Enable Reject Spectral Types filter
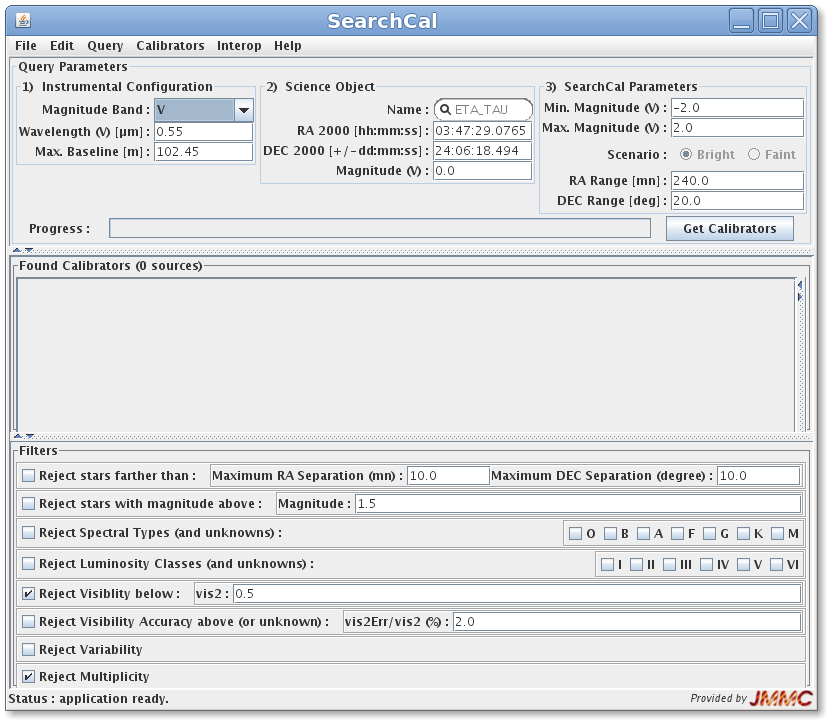Screen dimensions: 827x720 coord(28,532)
